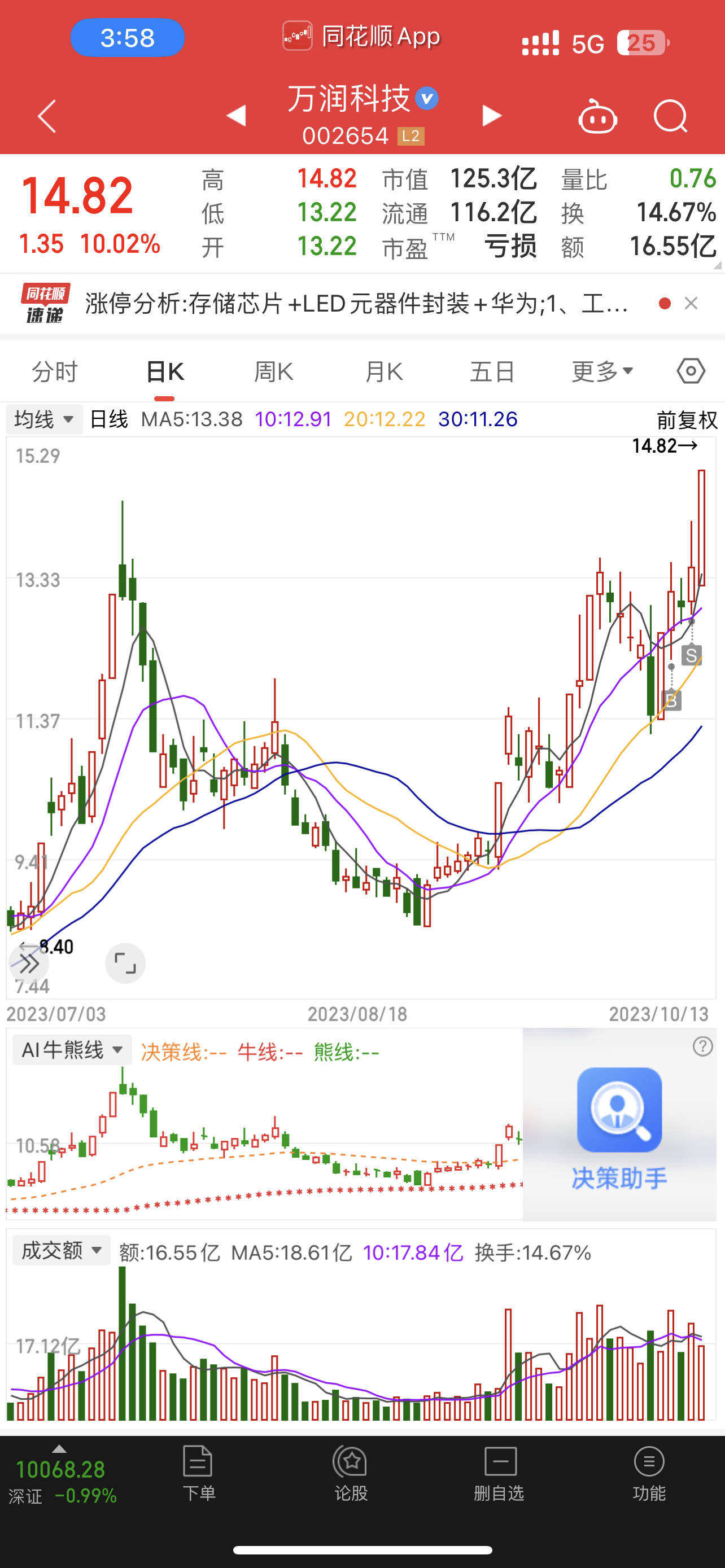Tap the 换手:14.67% volume label
725x1568 pixels.
(532, 1252)
